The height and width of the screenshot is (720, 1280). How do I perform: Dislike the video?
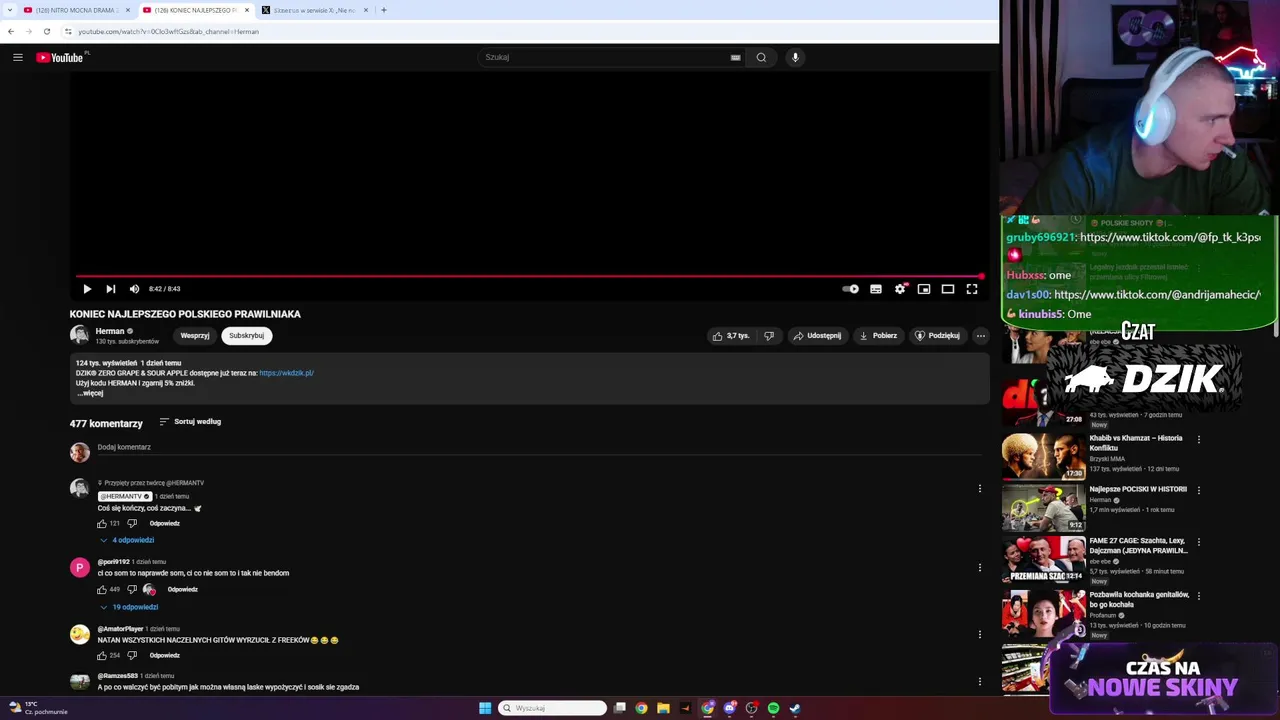769,336
